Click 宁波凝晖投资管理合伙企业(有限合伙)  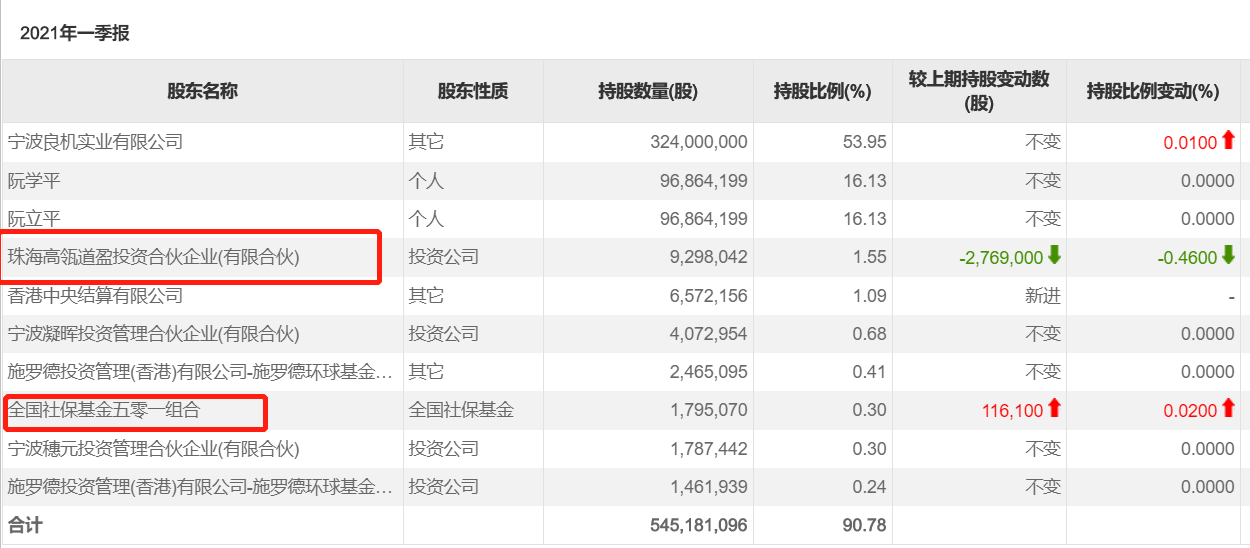[x=153, y=334]
